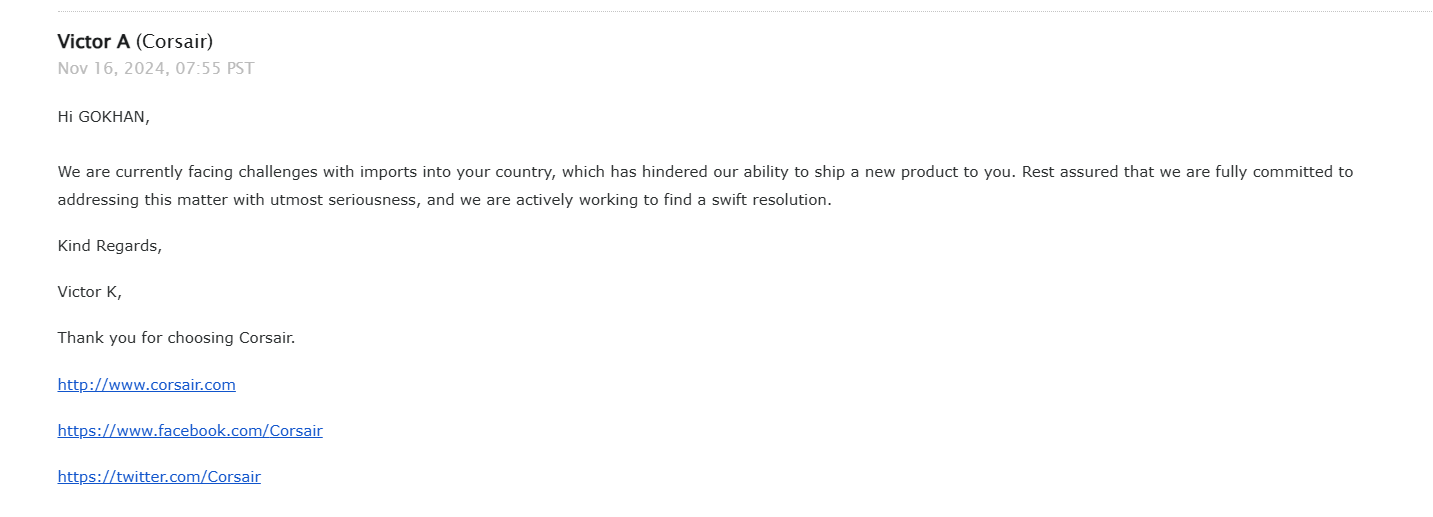The height and width of the screenshot is (517, 1433).
Task: Open the Corsair Facebook page link
Action: (x=190, y=430)
